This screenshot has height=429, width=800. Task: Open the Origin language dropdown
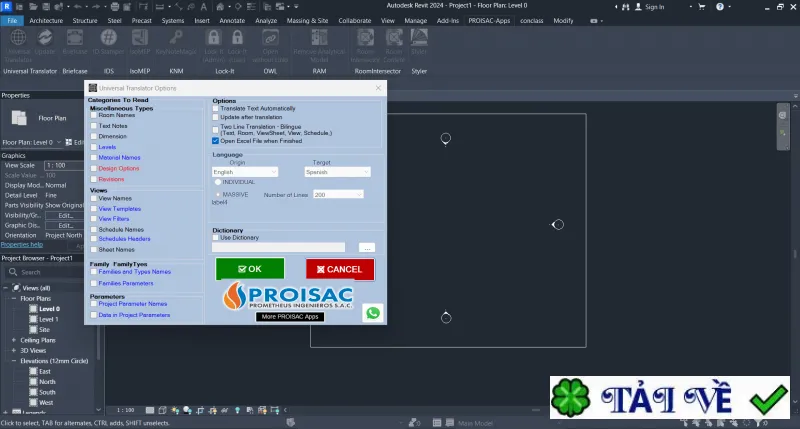(x=245, y=172)
